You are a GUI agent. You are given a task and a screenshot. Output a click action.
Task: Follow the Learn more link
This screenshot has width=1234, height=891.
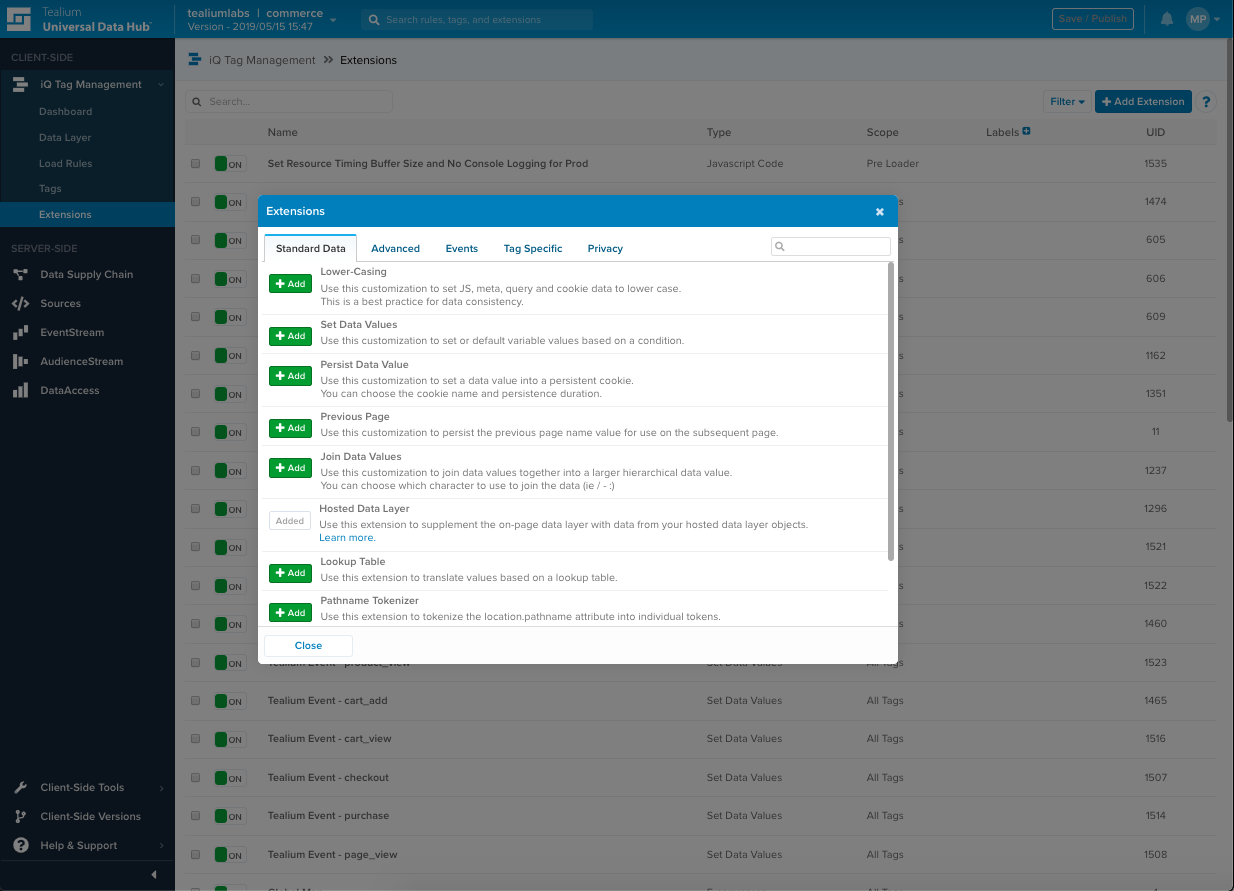click(x=347, y=538)
